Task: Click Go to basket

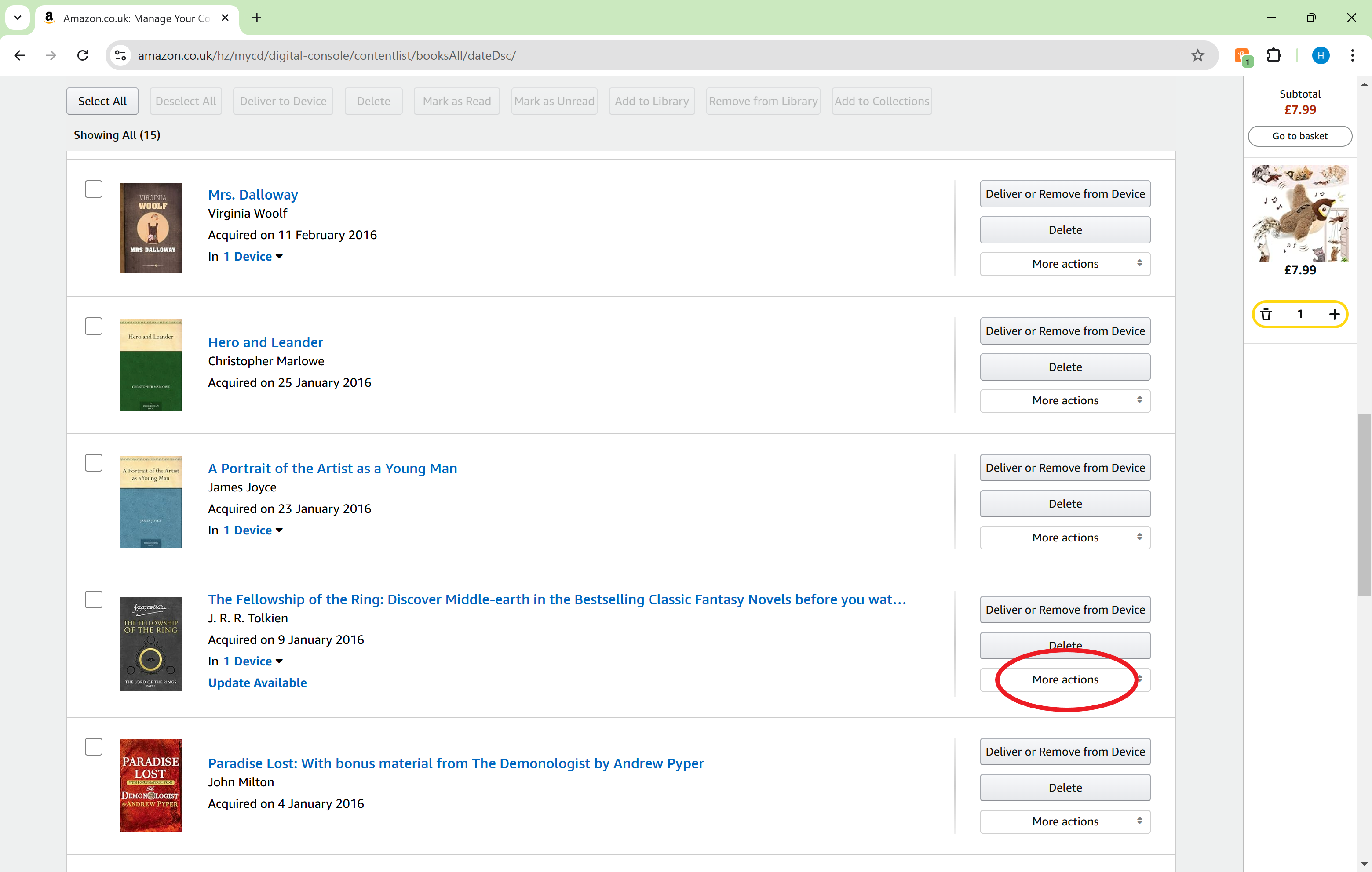Action: (1299, 136)
